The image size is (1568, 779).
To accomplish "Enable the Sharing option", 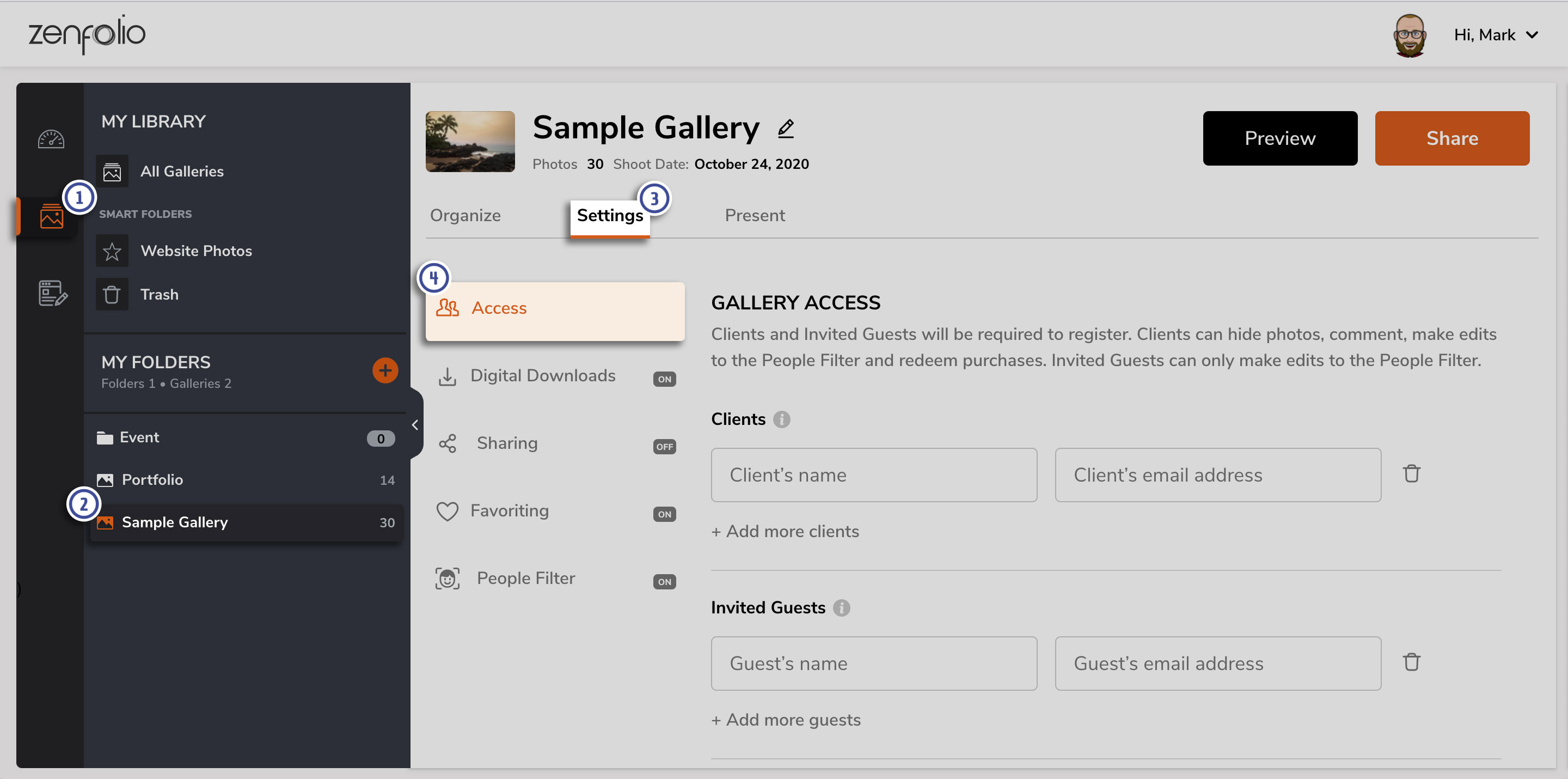I will [x=665, y=447].
